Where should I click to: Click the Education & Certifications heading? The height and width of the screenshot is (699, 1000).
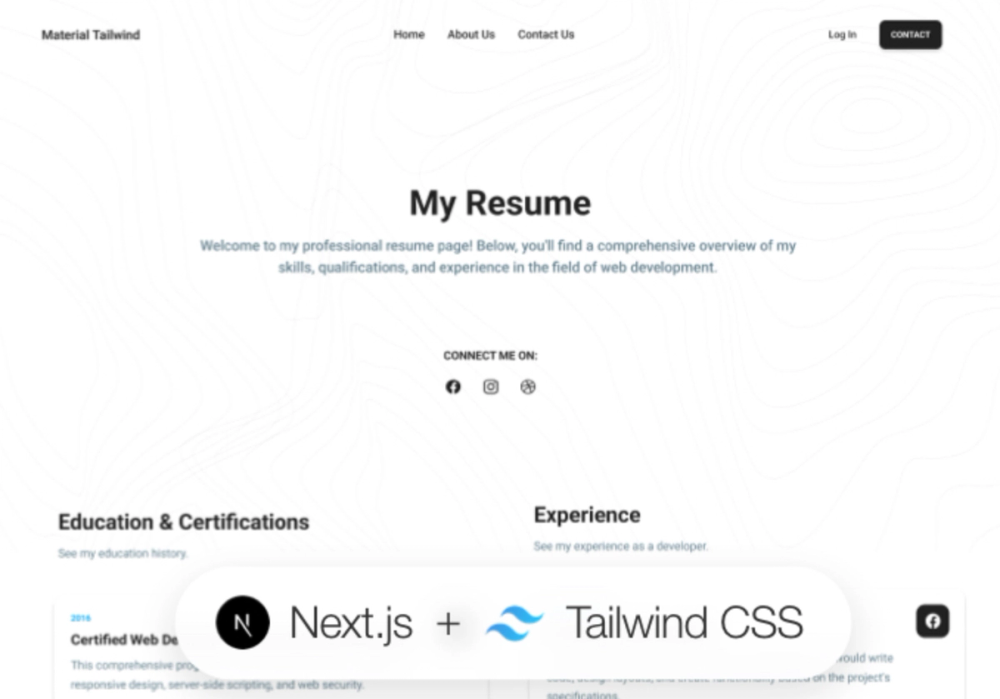184,522
